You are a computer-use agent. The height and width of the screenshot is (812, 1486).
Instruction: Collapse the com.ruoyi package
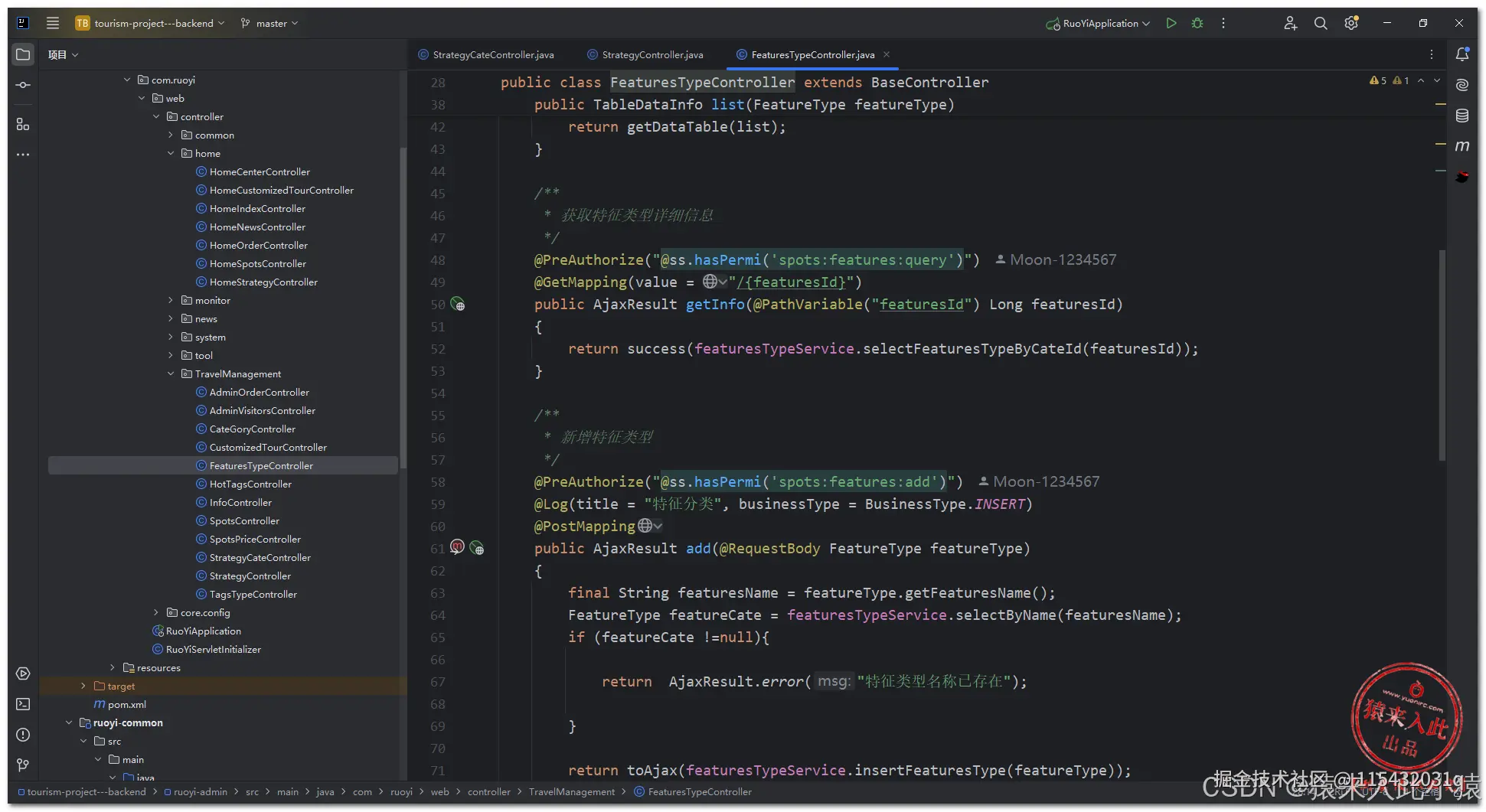coord(127,80)
